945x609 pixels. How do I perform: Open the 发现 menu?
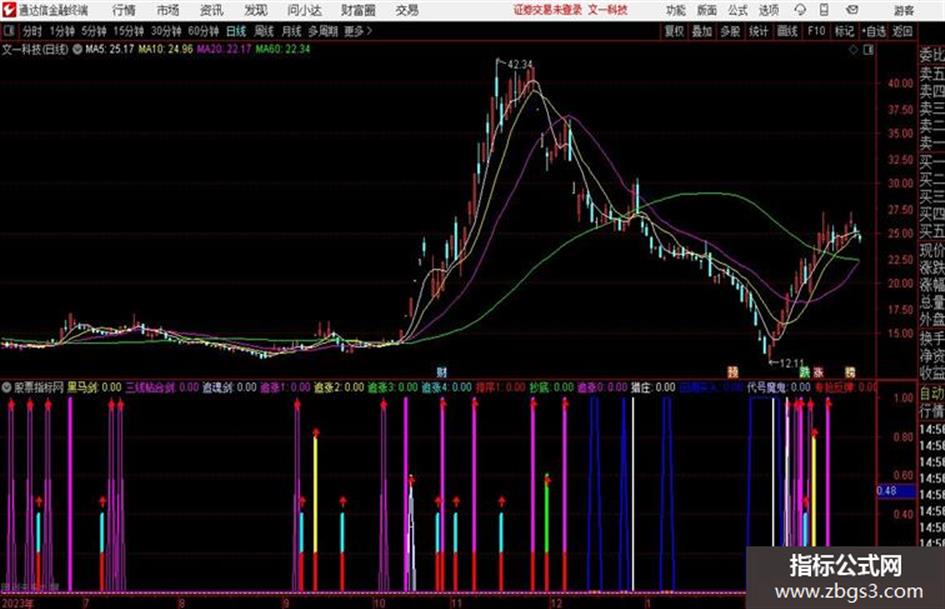tap(256, 10)
